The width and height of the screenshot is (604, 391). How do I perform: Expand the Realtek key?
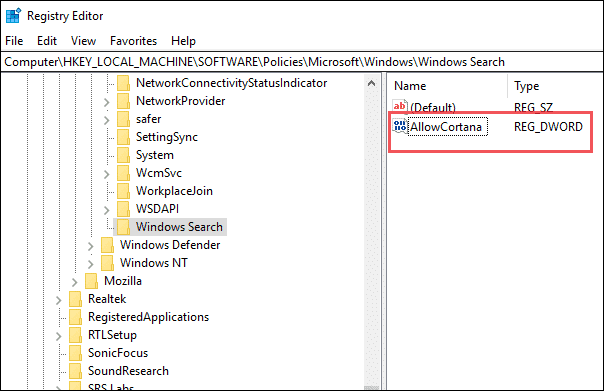59,300
